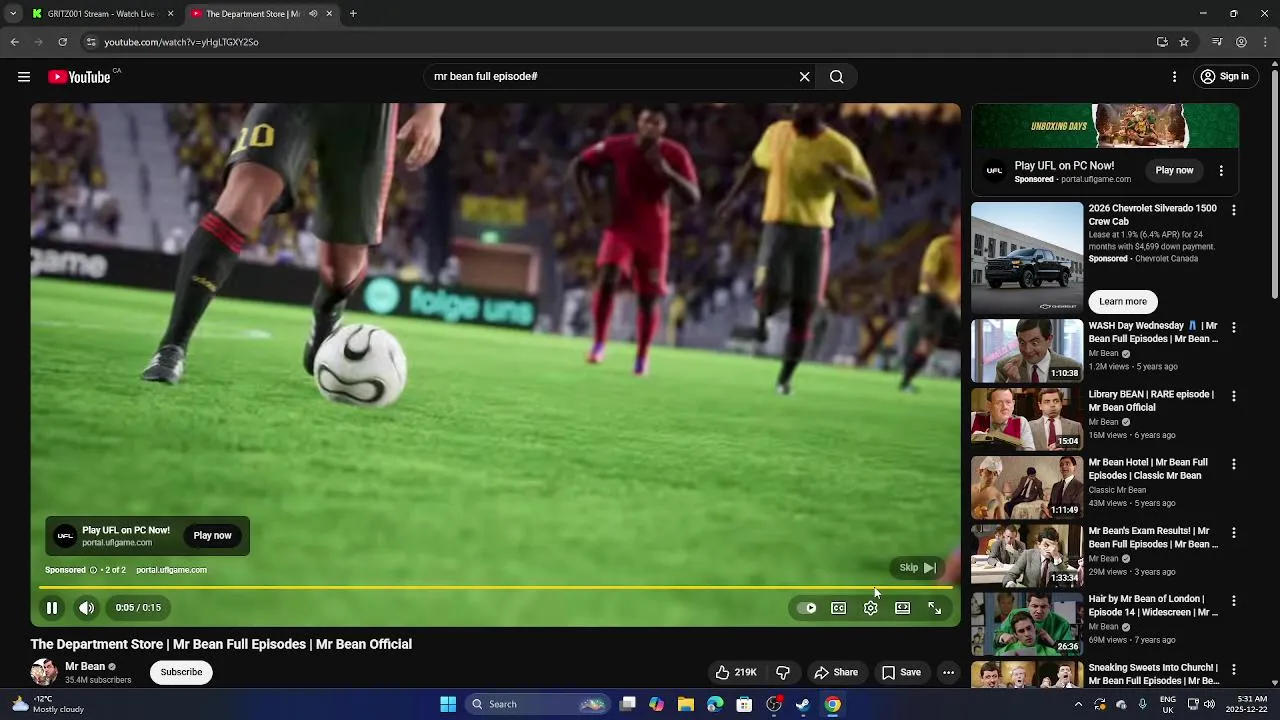1280x720 pixels.
Task: Open WASH Day Wednesday video thumbnail
Action: (x=1027, y=351)
